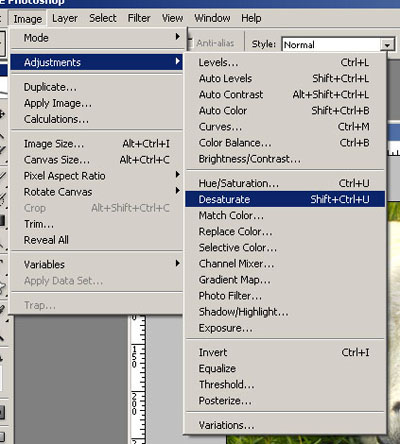Screen dimensions: 400x444
Task: Open Image Size... dialog
Action: point(97,144)
